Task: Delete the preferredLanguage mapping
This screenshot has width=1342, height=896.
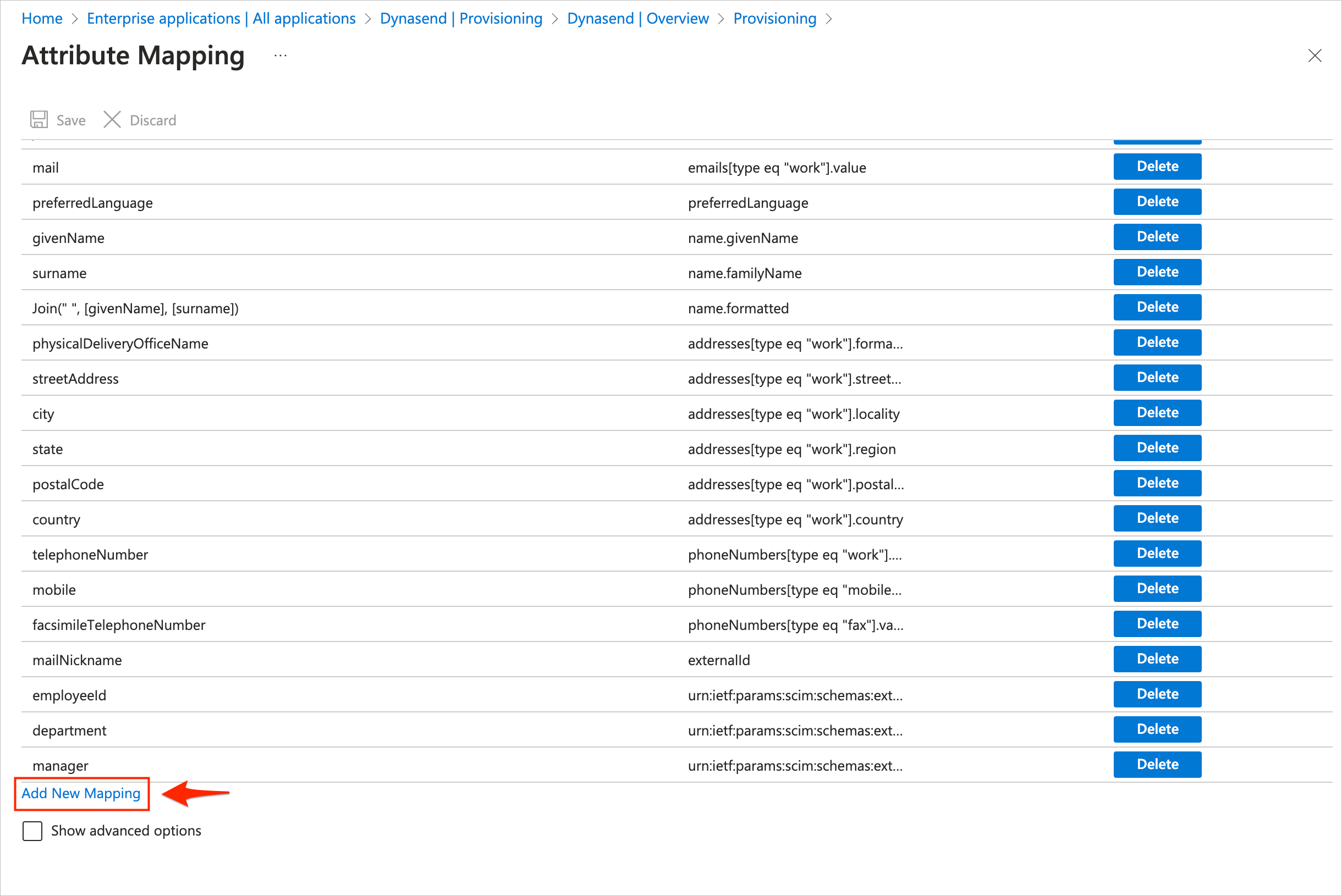Action: pos(1157,202)
